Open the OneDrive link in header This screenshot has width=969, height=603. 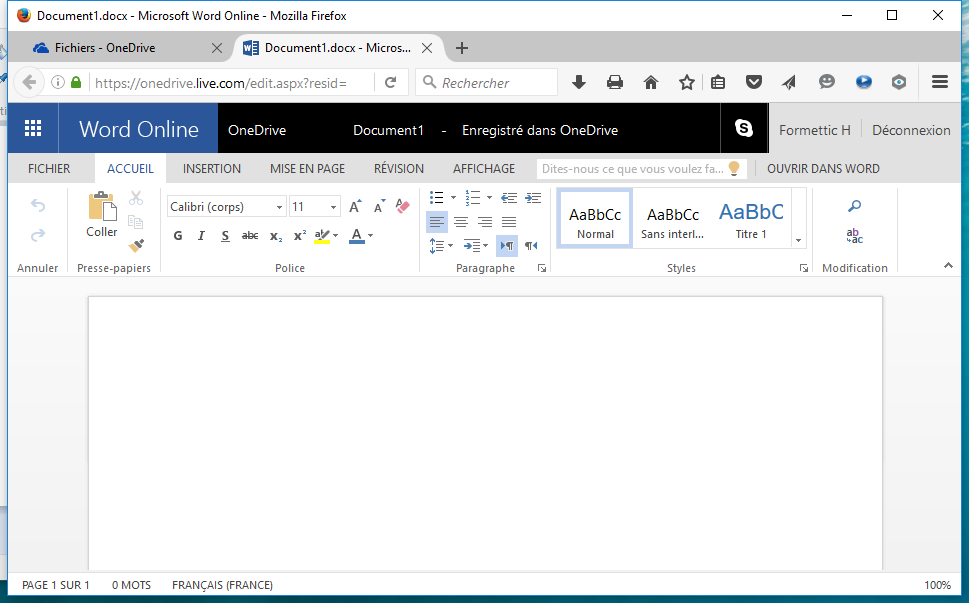pos(257,130)
